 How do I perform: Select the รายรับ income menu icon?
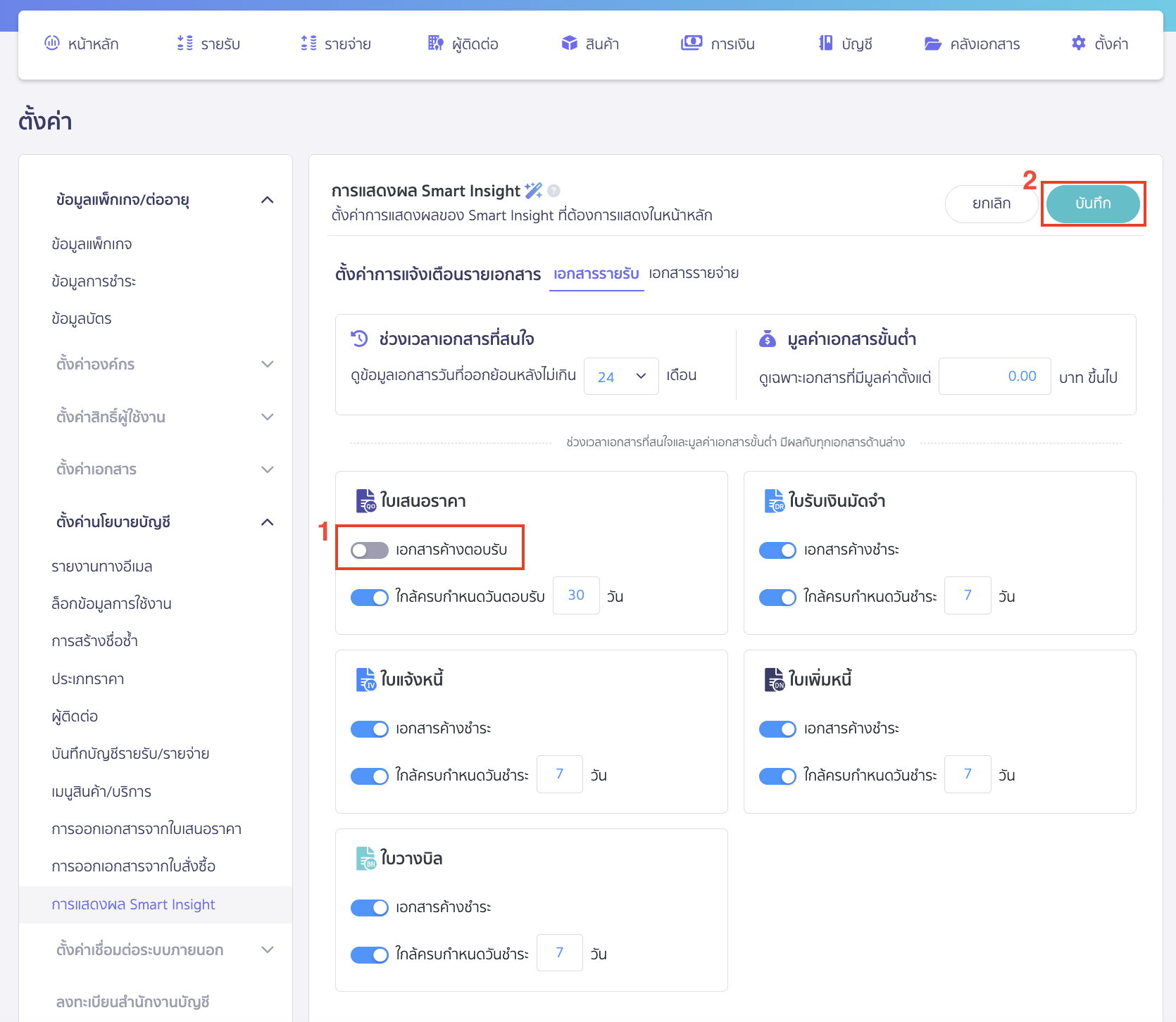[184, 43]
